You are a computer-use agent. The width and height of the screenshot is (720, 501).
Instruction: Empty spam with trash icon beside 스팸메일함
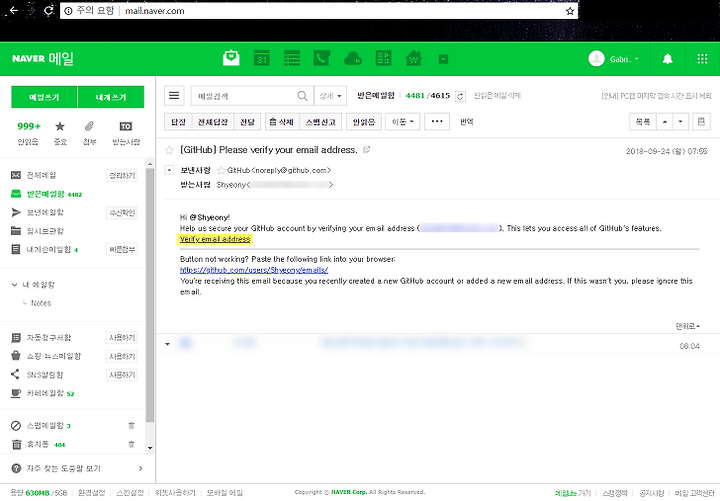click(x=131, y=426)
